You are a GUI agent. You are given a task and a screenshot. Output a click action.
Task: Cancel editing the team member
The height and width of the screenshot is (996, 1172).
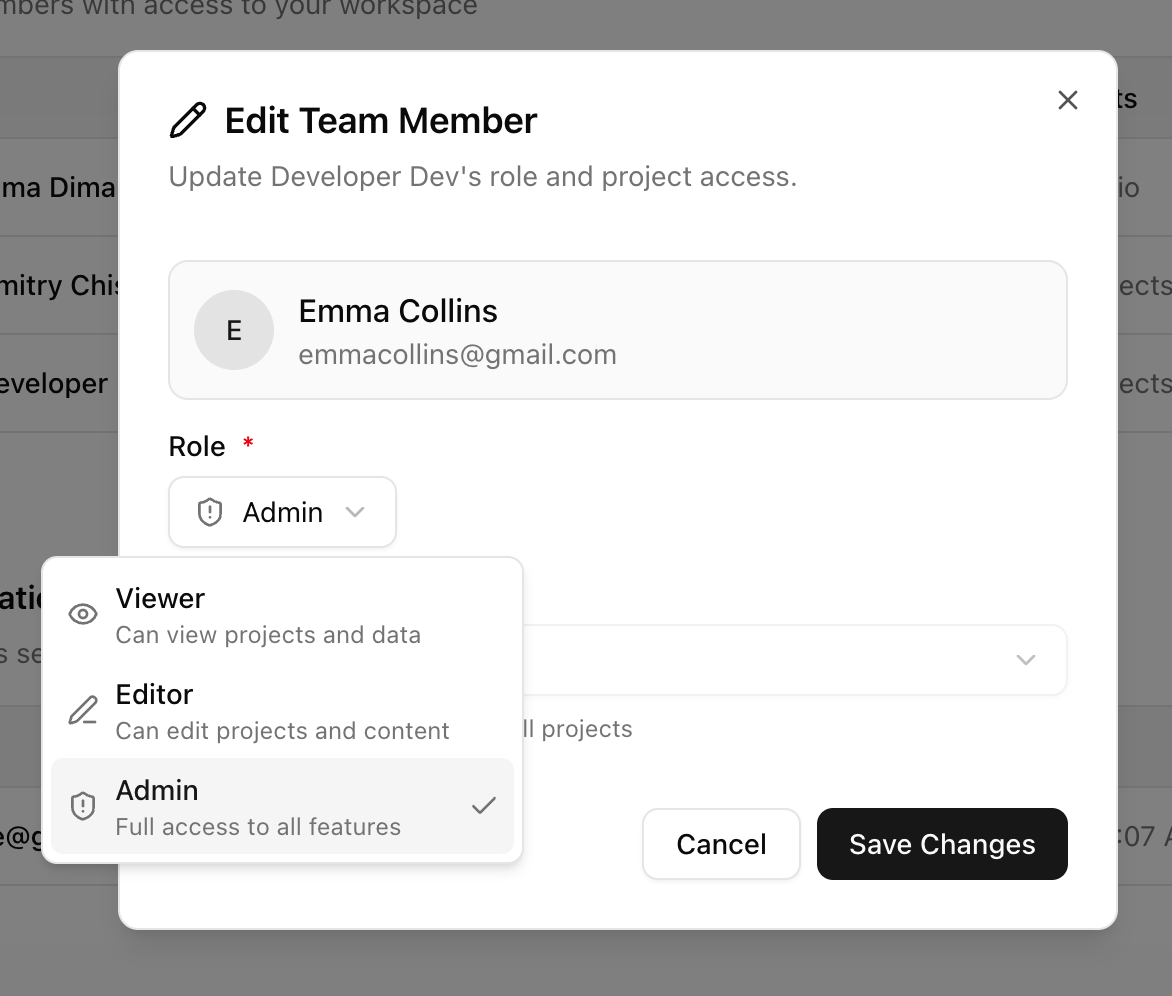[721, 844]
